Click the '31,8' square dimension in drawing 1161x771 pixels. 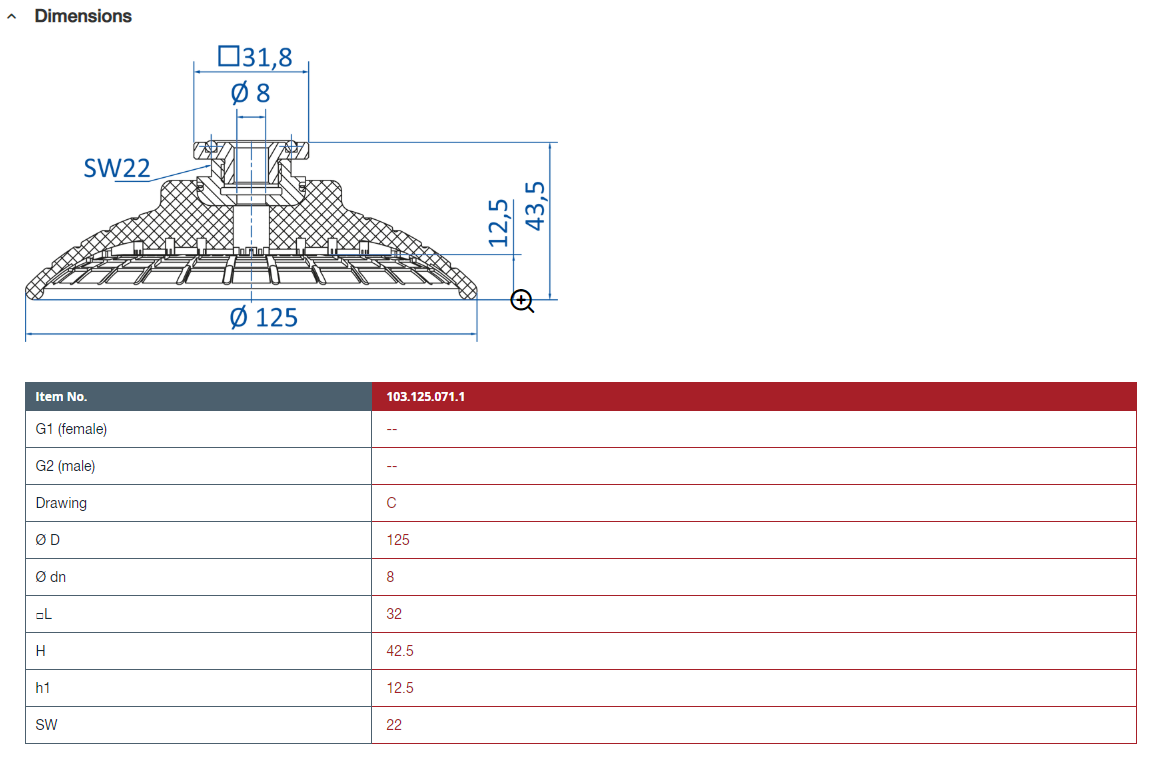(x=255, y=57)
